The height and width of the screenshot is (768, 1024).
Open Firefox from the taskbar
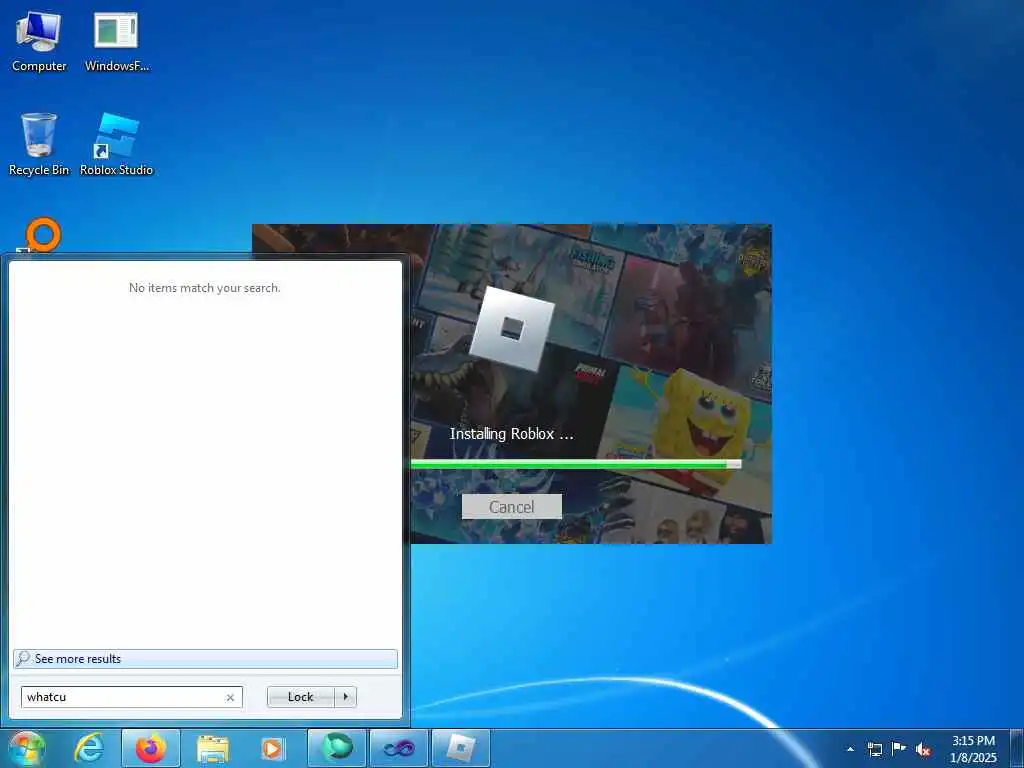tap(151, 748)
